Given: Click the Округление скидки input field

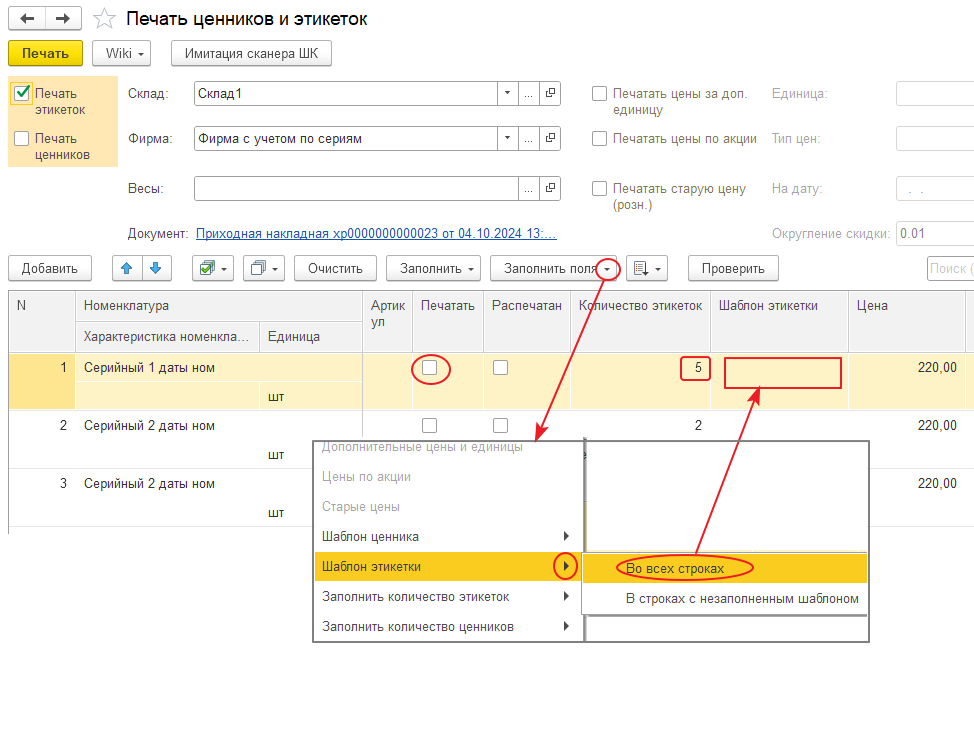Looking at the screenshot, I should [934, 233].
